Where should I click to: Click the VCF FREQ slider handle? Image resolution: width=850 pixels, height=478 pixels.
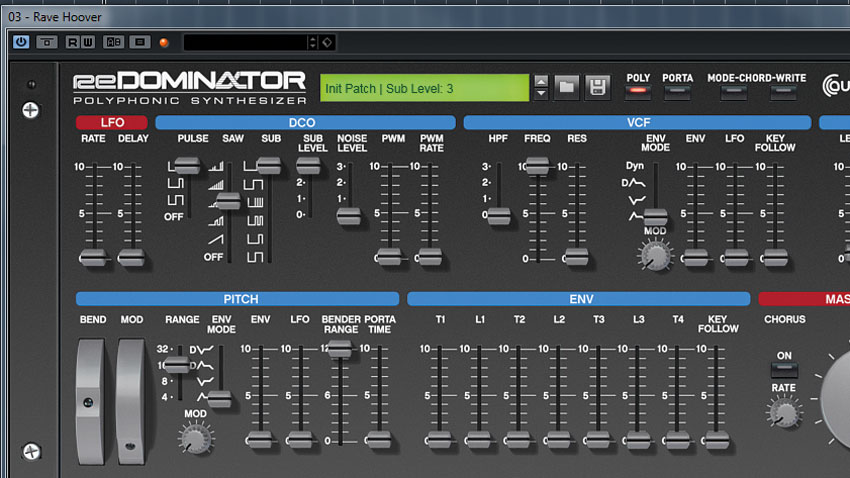click(x=537, y=165)
